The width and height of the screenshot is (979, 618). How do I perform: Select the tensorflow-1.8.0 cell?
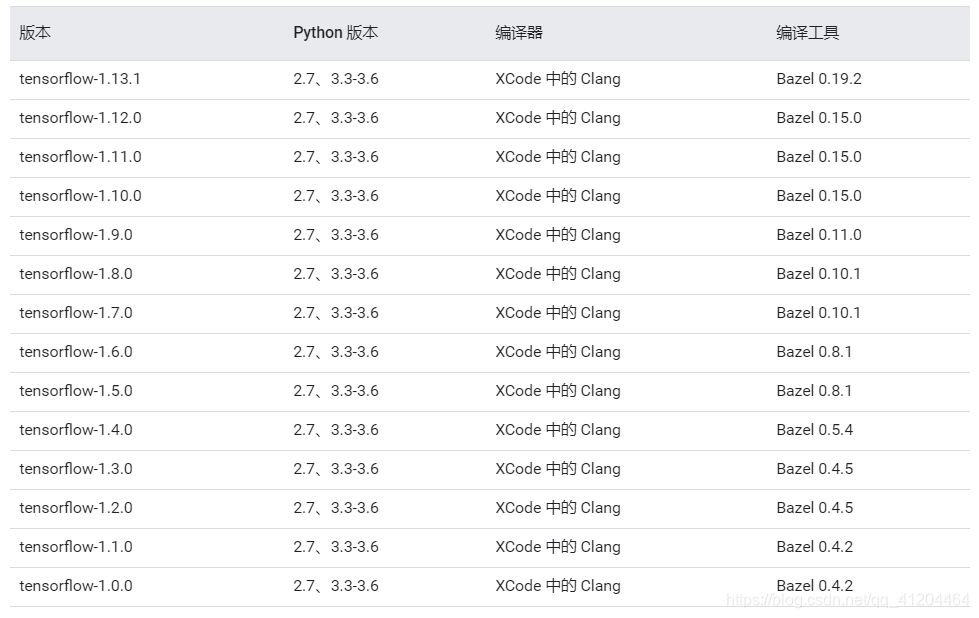(x=76, y=274)
